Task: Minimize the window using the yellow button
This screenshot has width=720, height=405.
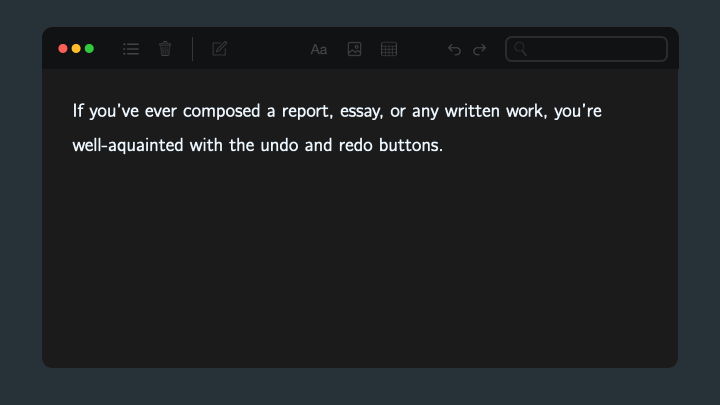Action: pos(76,49)
